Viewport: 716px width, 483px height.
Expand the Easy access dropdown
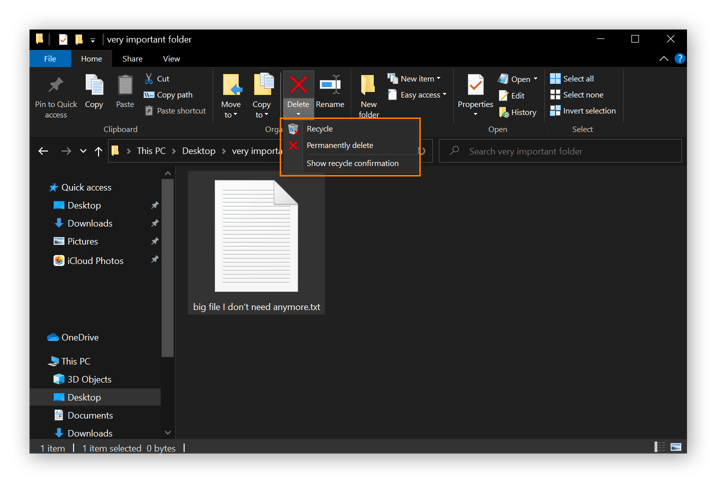(x=421, y=95)
